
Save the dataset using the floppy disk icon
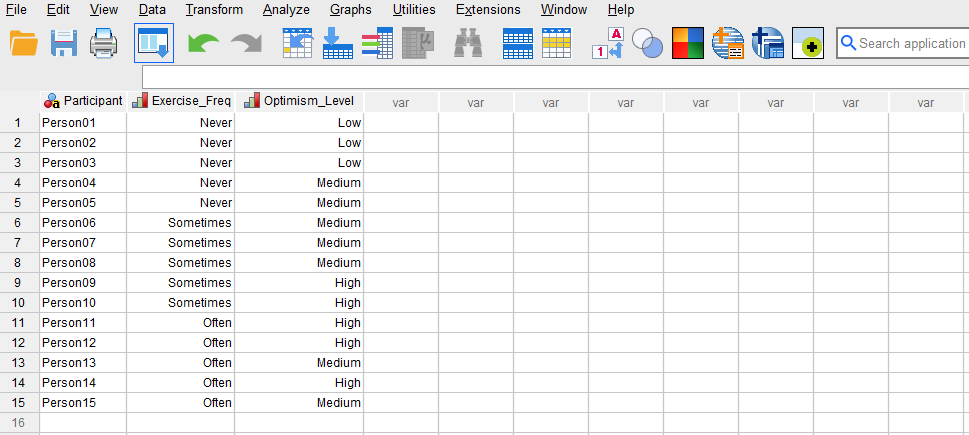point(64,43)
